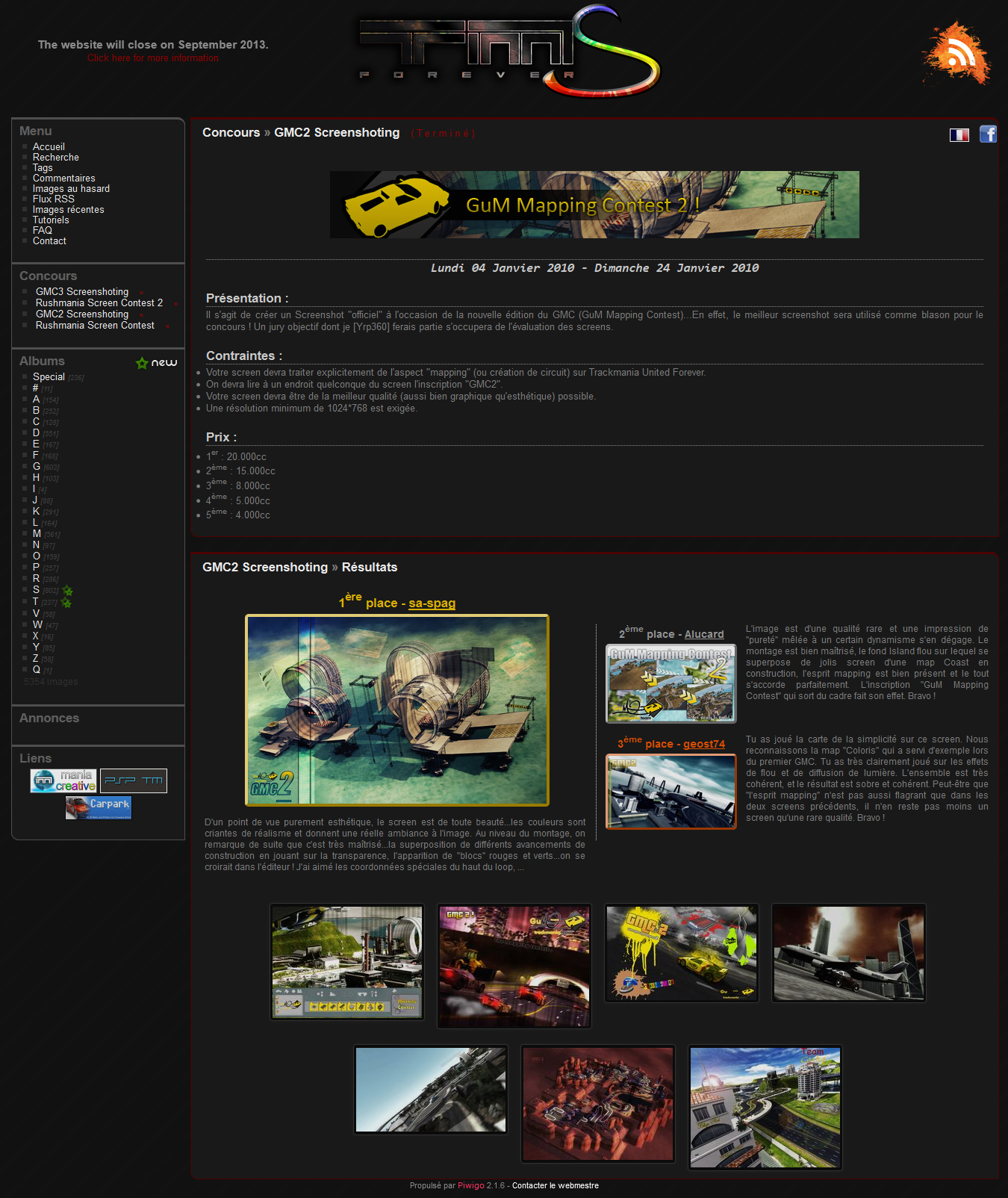This screenshot has width=1008, height=1198.
Task: Select Images au hasard menu item
Action: pos(71,188)
